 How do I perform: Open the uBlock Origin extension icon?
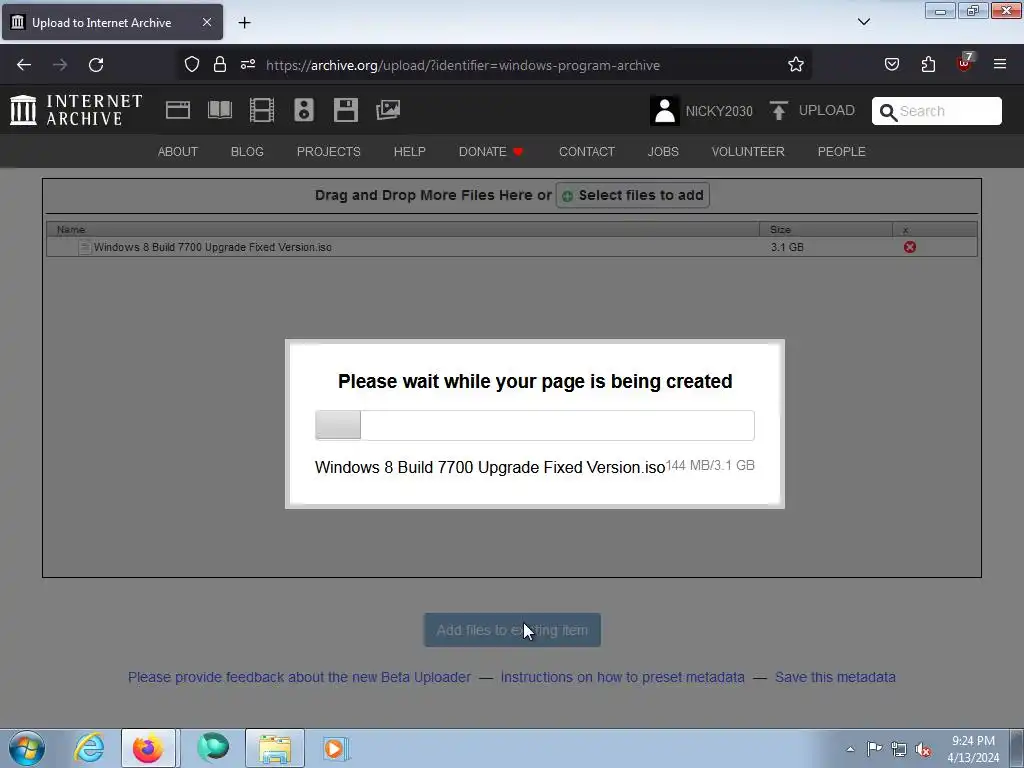pos(965,63)
